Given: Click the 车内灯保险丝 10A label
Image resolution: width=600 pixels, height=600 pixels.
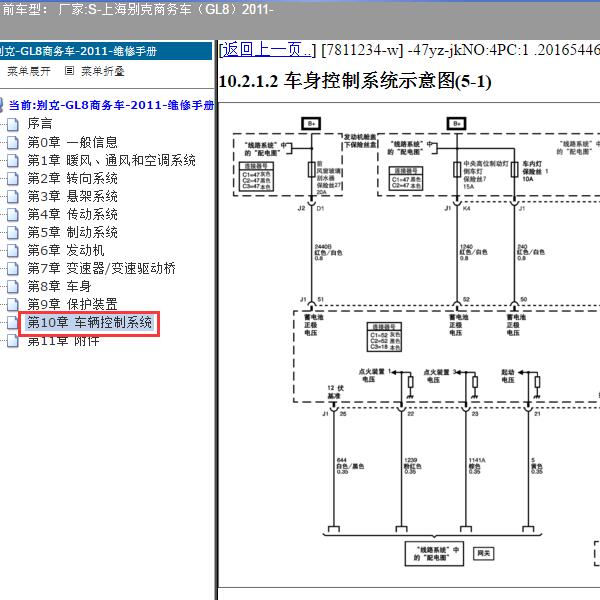Looking at the screenshot, I should tap(535, 171).
